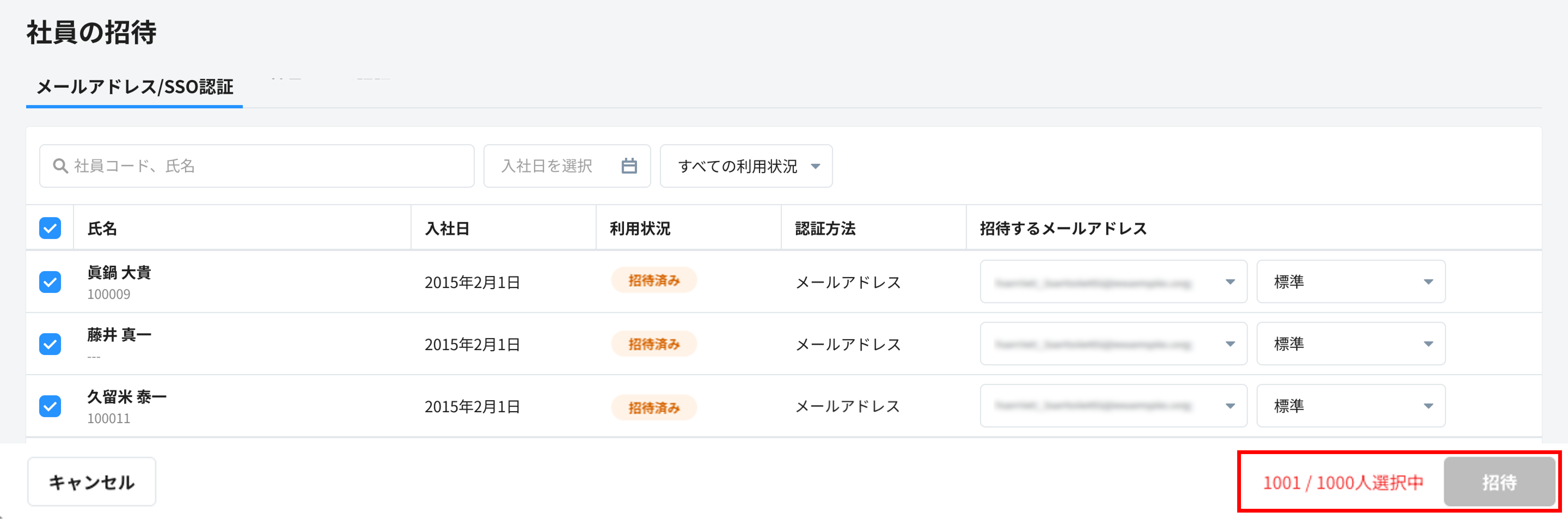
Task: Click the 招待済み status badge for 眞鍋 大貴
Action: (x=654, y=281)
